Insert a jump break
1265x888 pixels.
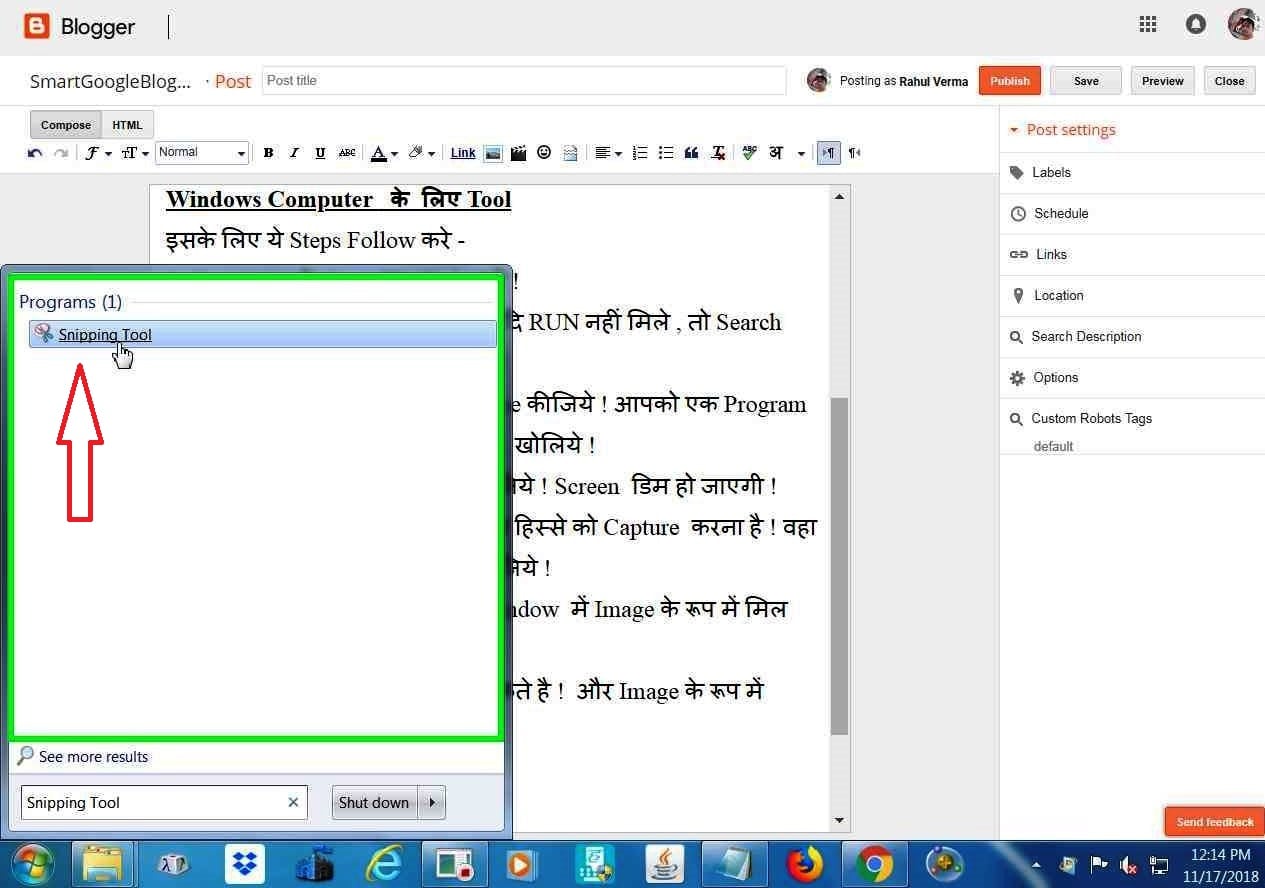[x=570, y=153]
